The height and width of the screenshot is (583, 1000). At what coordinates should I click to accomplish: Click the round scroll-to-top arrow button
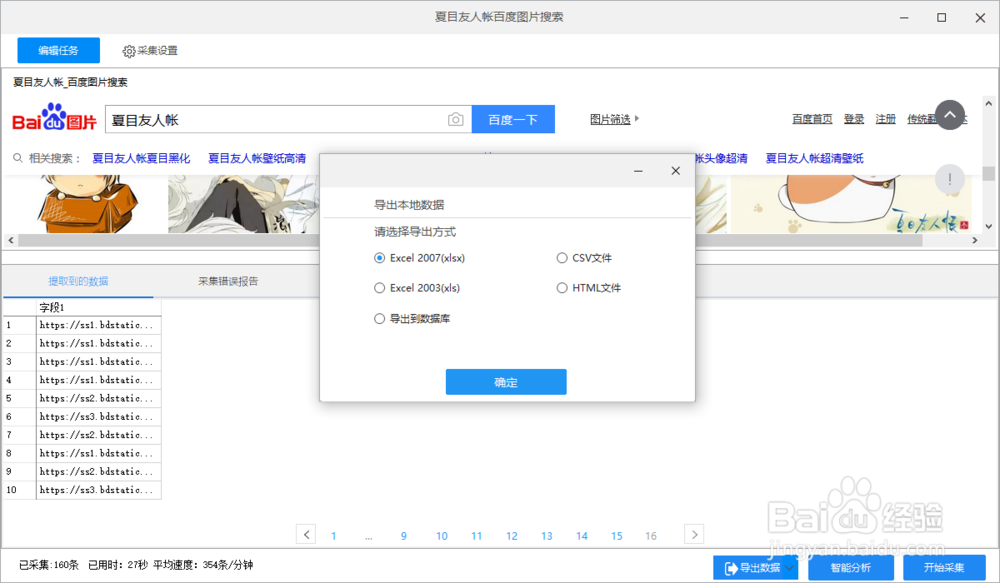point(950,115)
